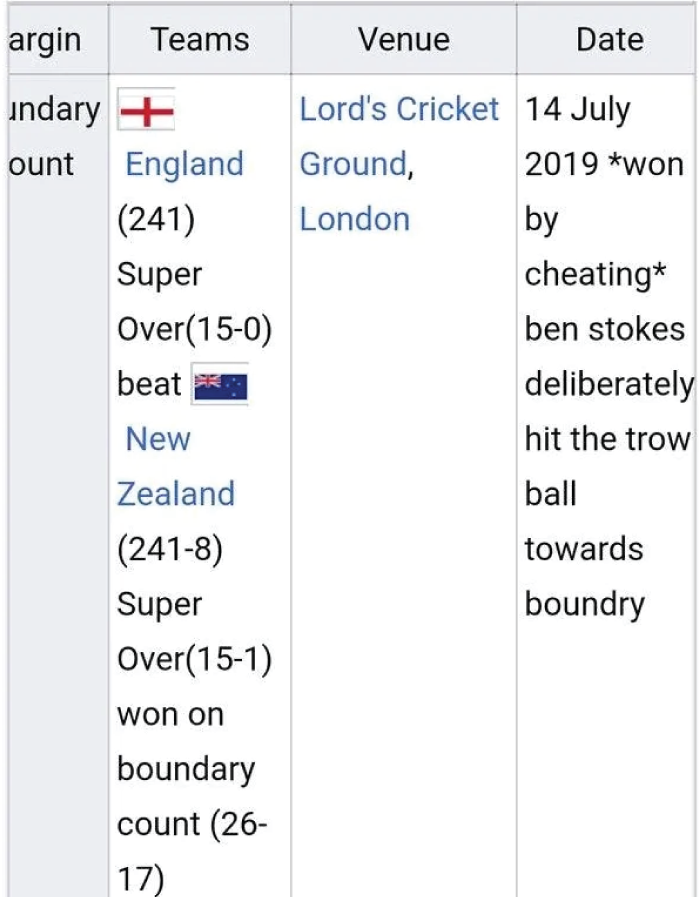700x897 pixels.
Task: Click the Super Over(15-0) text
Action: click(x=194, y=301)
